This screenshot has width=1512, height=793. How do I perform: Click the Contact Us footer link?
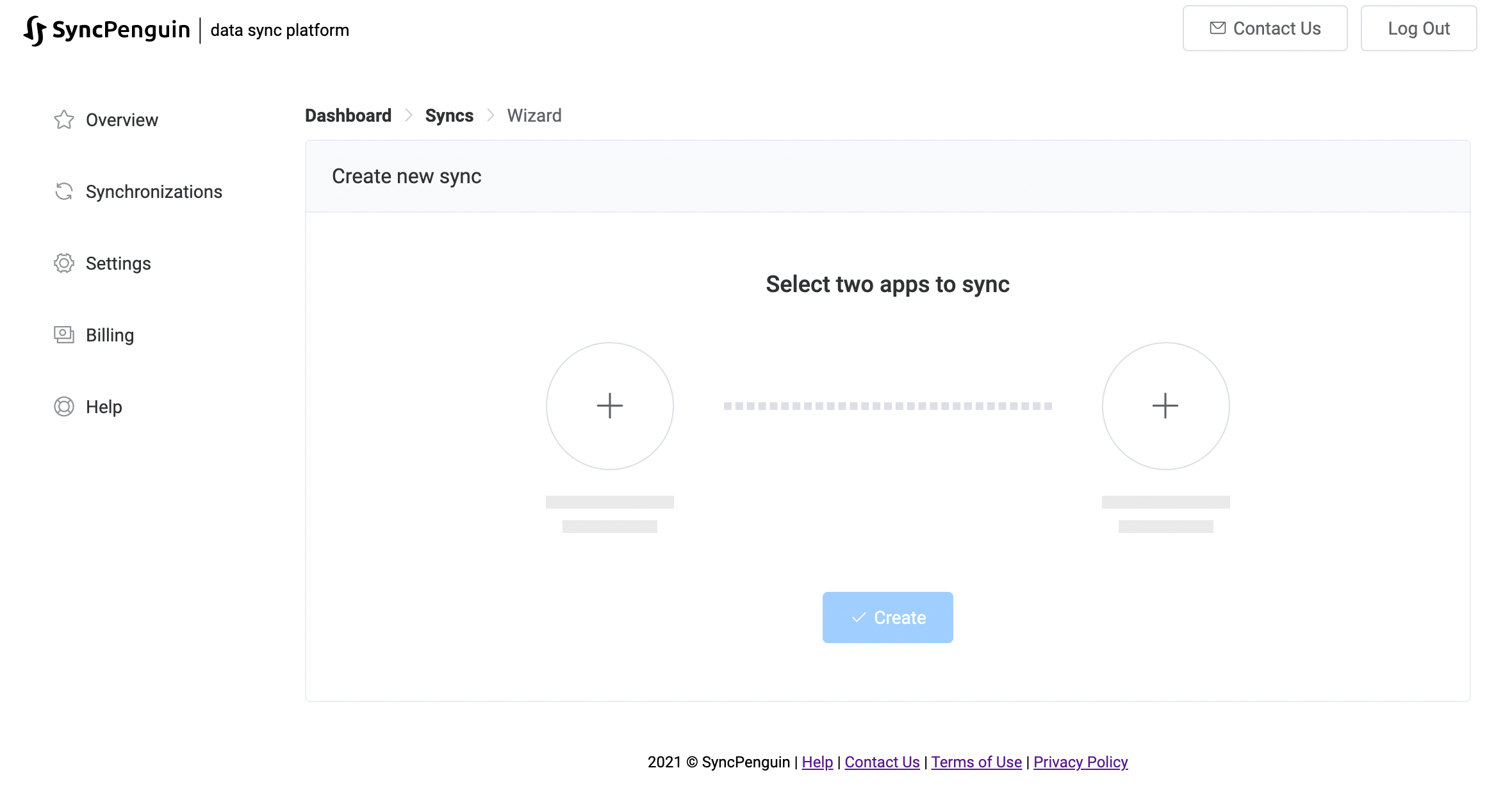point(881,762)
